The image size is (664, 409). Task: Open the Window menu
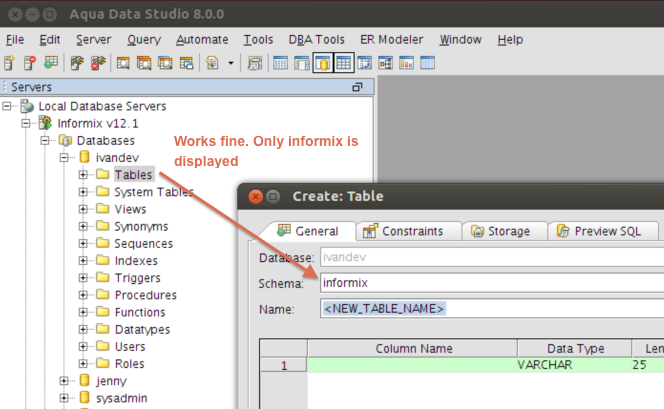click(460, 39)
